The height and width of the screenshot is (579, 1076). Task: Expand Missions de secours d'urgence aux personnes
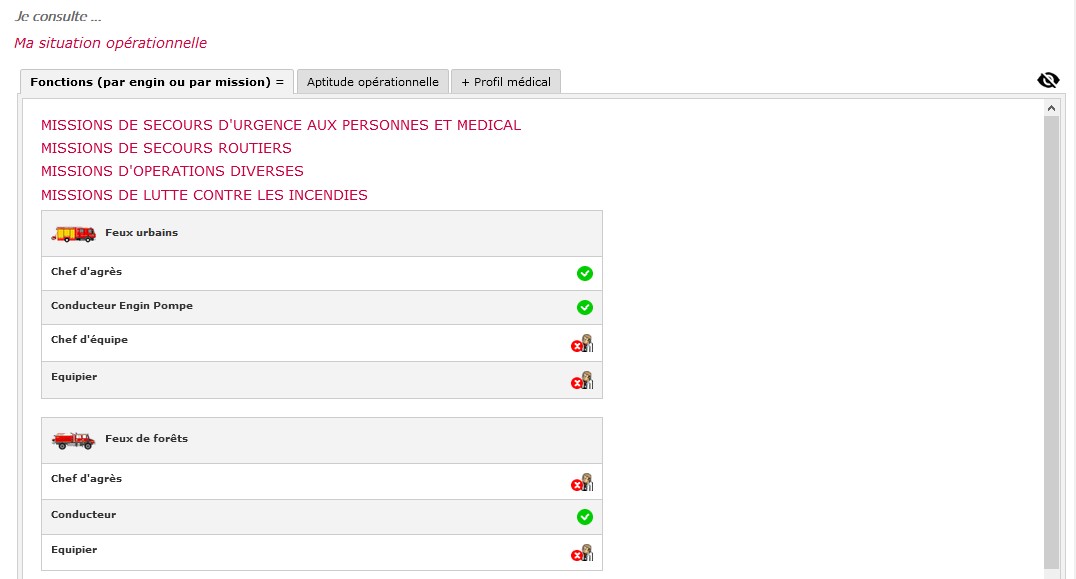281,125
